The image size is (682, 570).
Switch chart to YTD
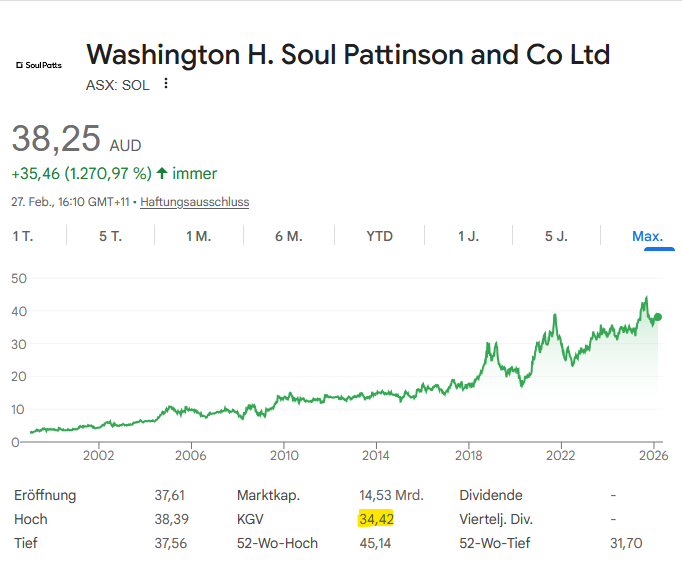379,236
